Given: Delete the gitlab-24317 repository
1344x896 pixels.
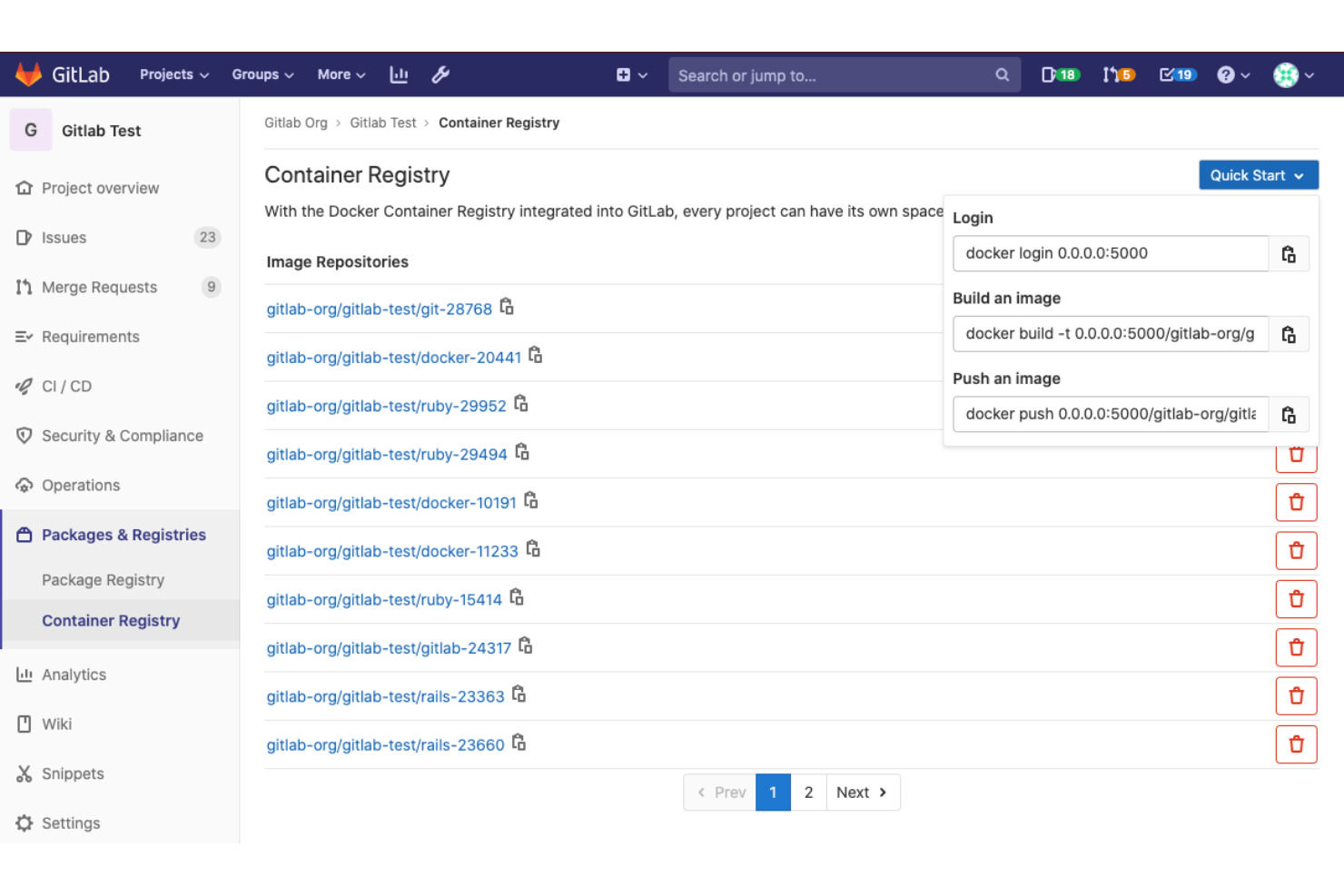Looking at the screenshot, I should [1296, 647].
